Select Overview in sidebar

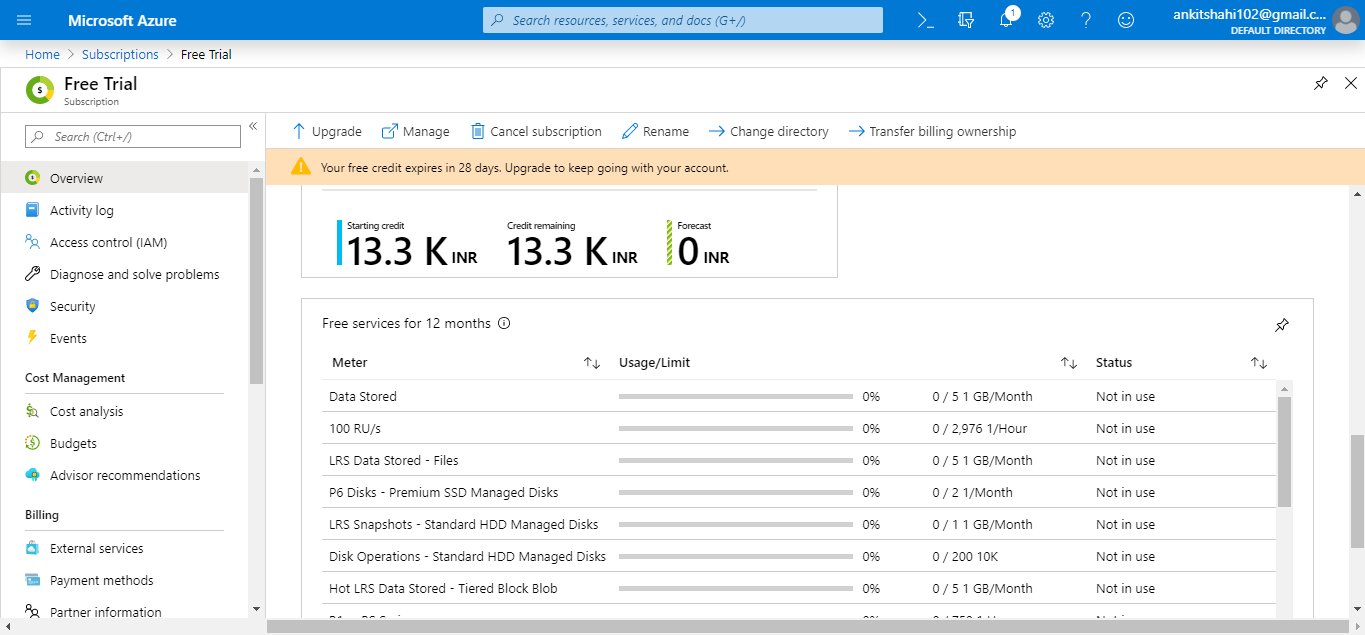coord(124,178)
